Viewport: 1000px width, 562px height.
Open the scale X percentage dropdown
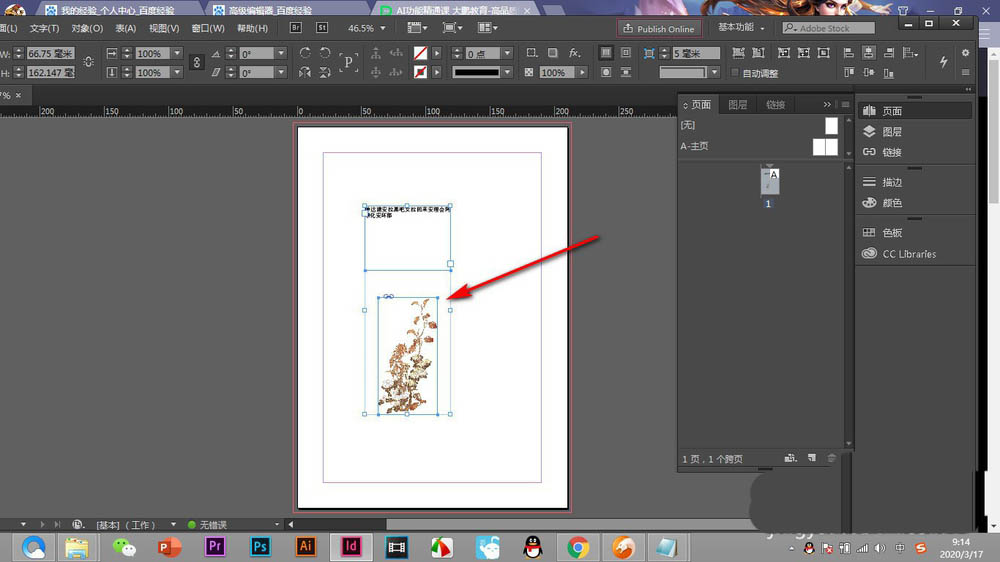(x=177, y=54)
